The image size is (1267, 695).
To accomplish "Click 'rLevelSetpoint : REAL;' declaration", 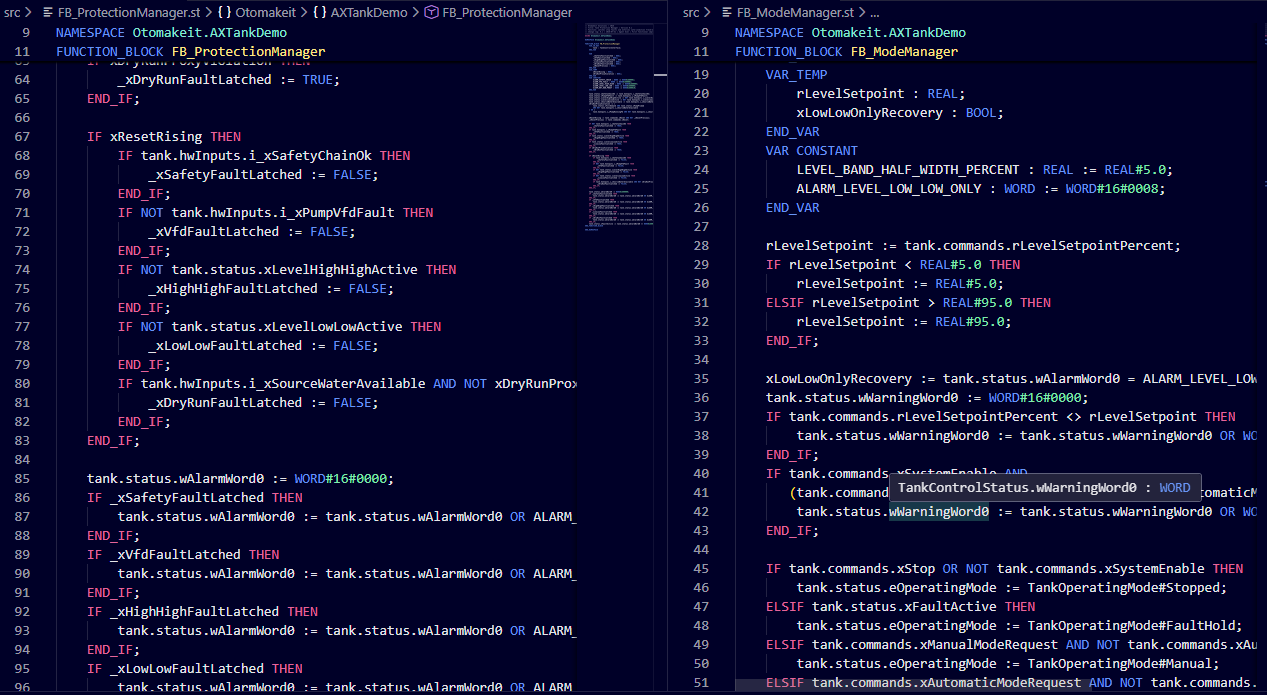I will (x=881, y=93).
